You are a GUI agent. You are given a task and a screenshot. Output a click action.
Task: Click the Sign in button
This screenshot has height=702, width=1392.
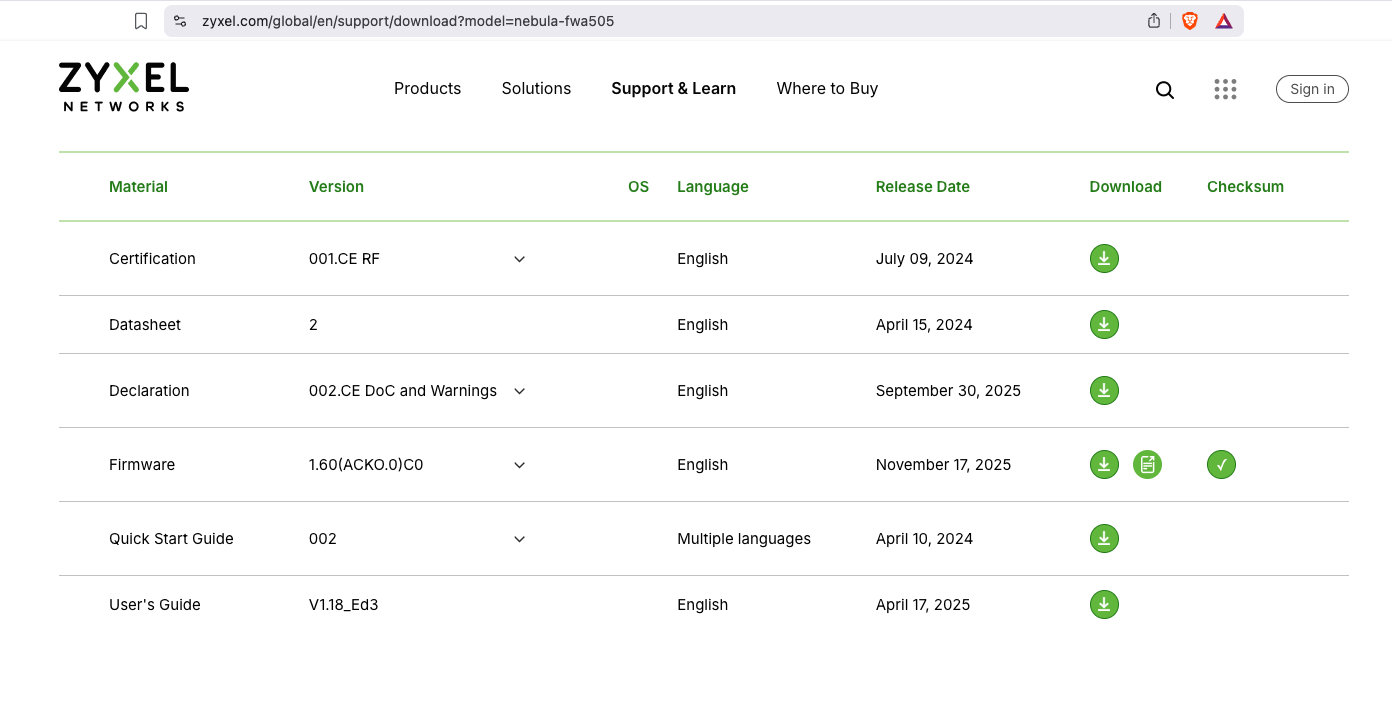coord(1312,89)
